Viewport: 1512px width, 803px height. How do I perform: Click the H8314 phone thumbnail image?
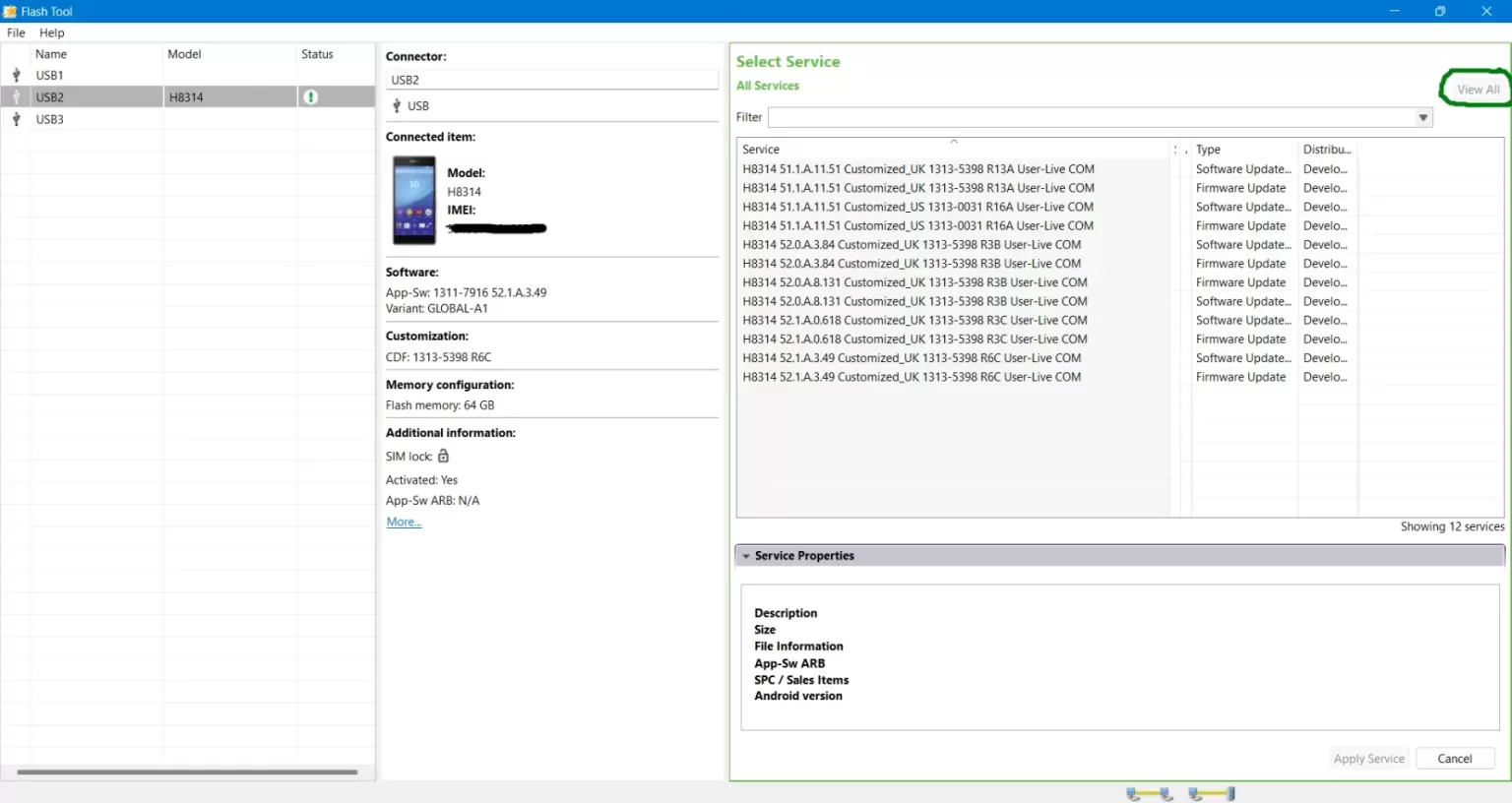click(x=414, y=201)
